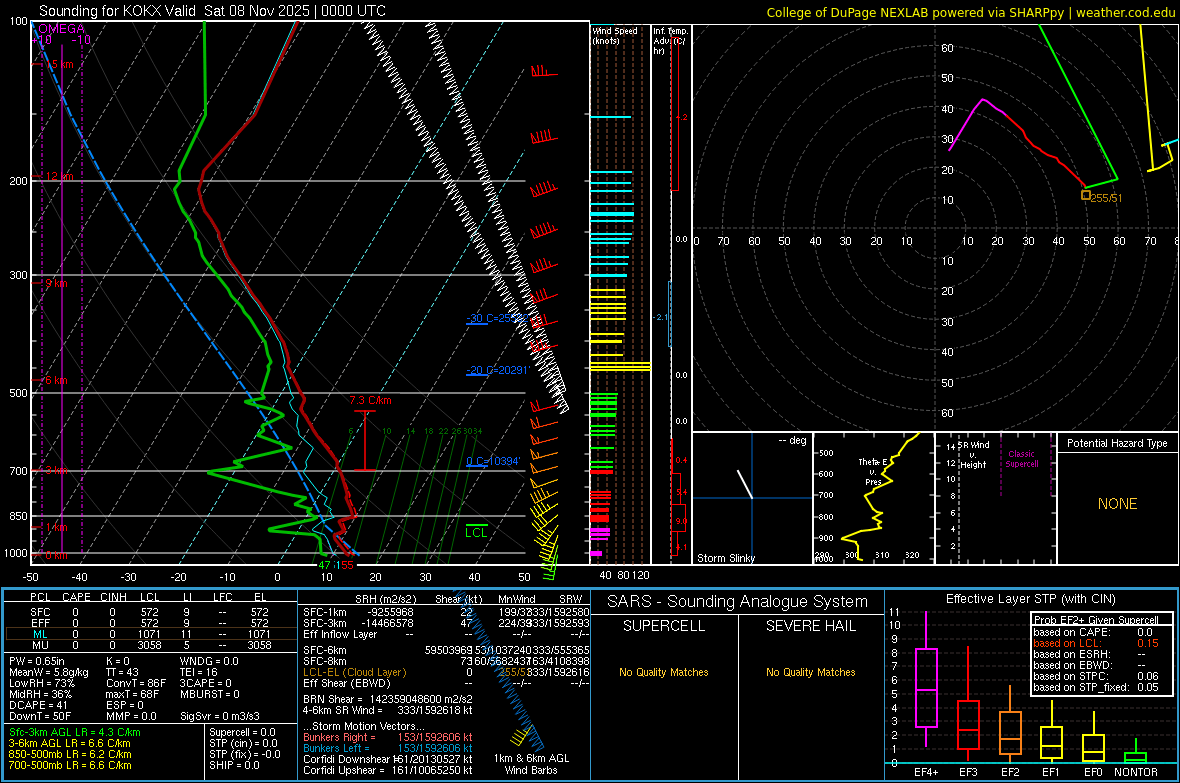Click the CAPE column header

tap(76, 597)
